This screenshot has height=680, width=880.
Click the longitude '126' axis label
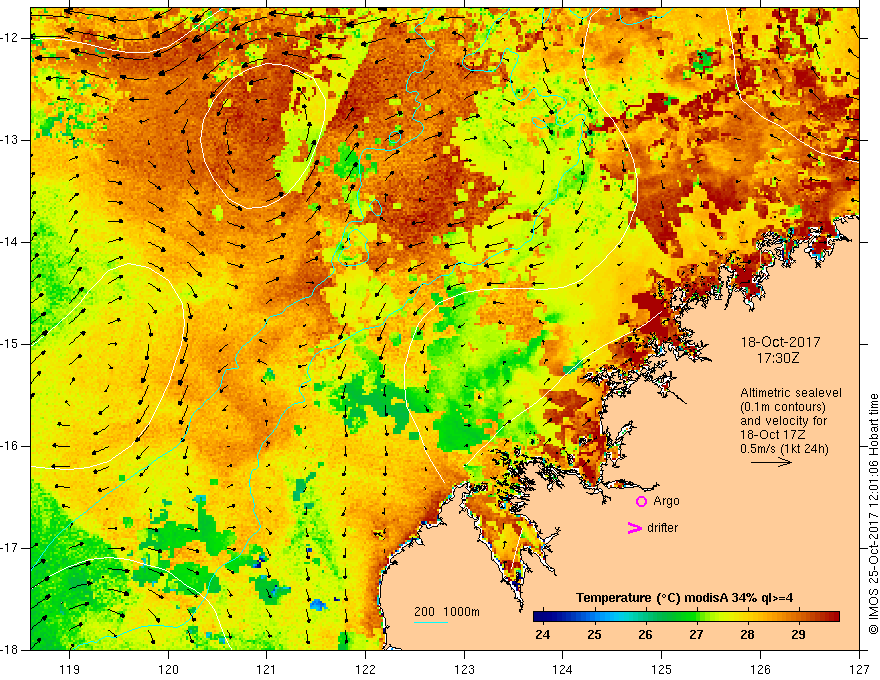[760, 669]
